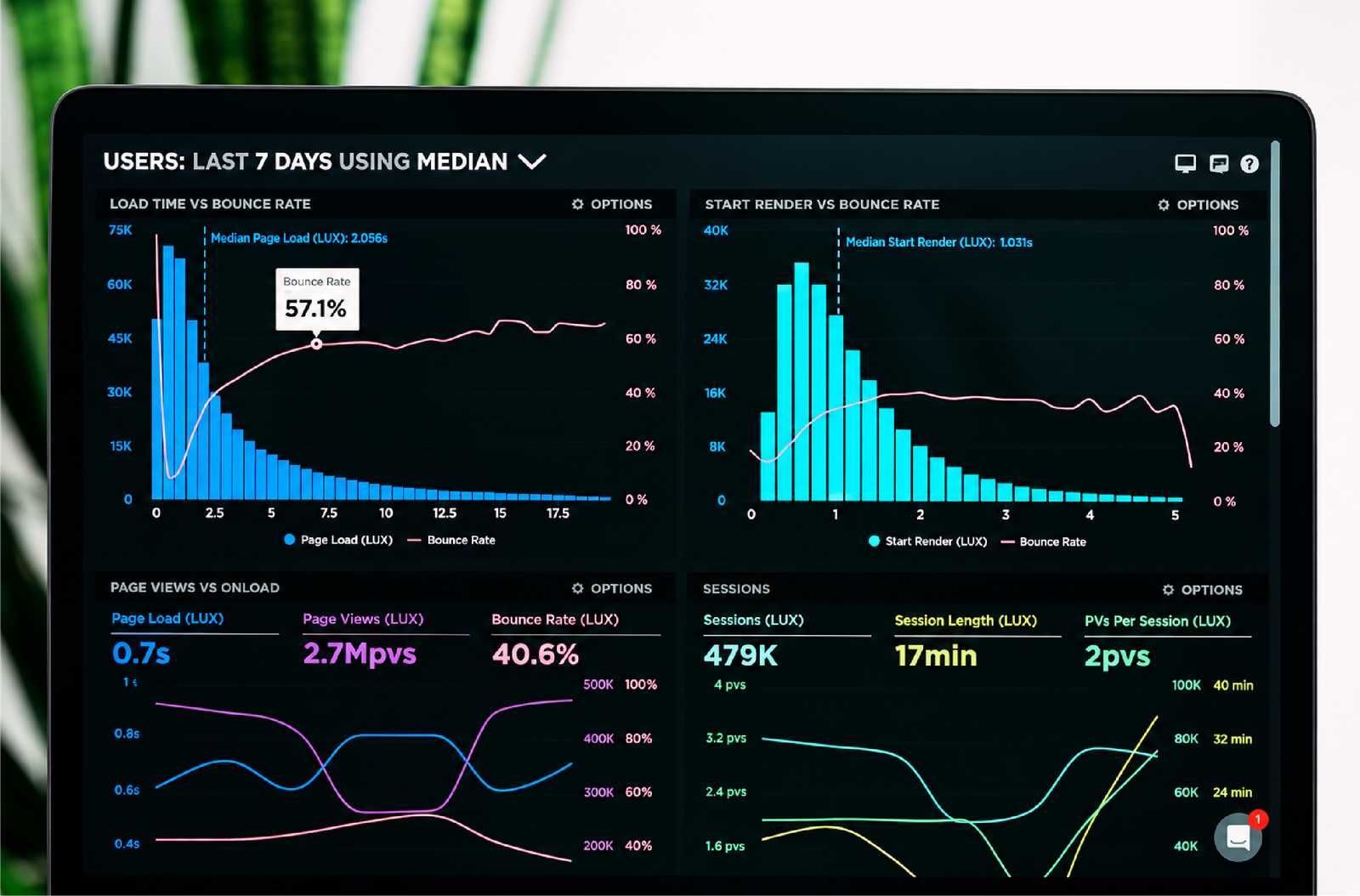This screenshot has height=896, width=1360.
Task: Click the 500K axis label in Page Views chart
Action: (598, 684)
